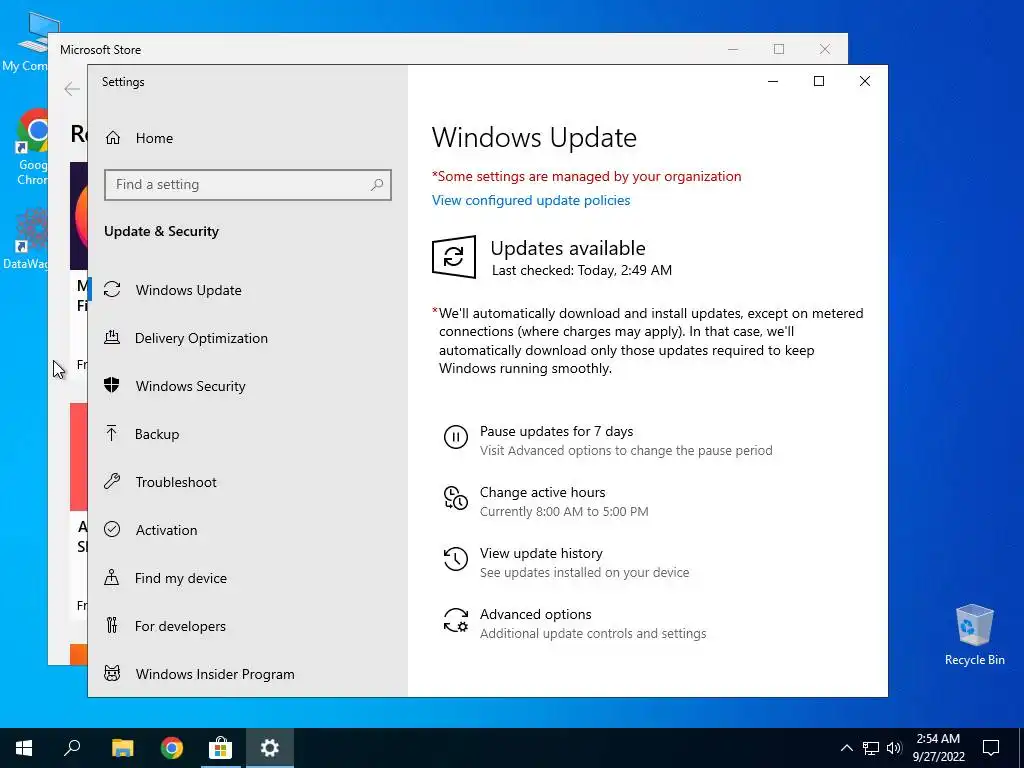Screen dimensions: 1024x768
Task: Click Settings gear on taskbar
Action: pyautogui.click(x=270, y=748)
